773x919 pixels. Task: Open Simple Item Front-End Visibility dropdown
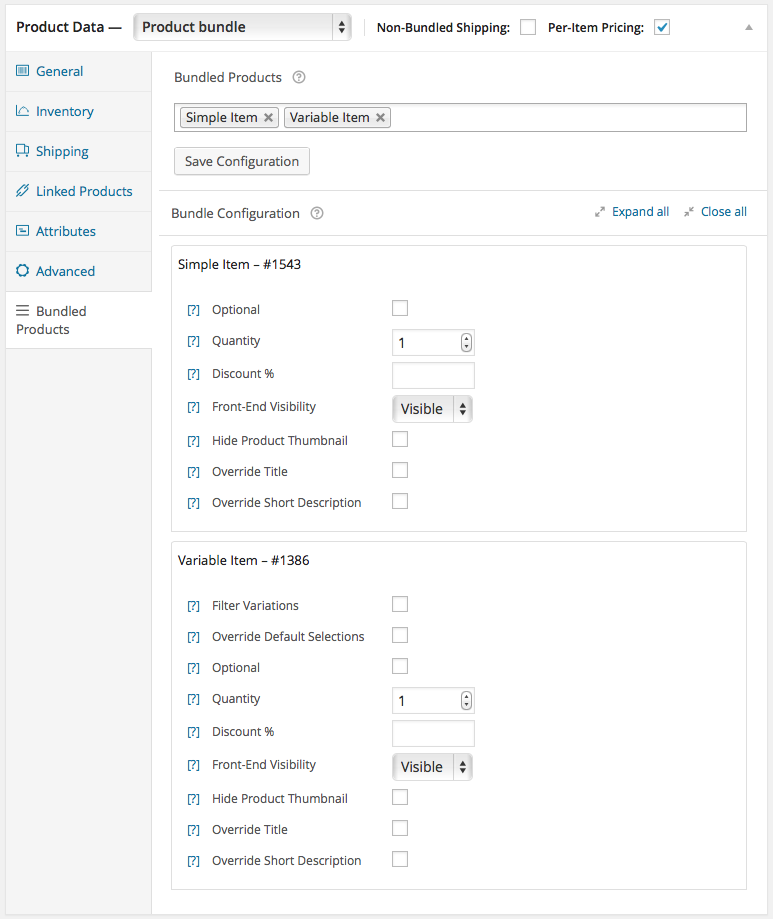click(x=432, y=409)
